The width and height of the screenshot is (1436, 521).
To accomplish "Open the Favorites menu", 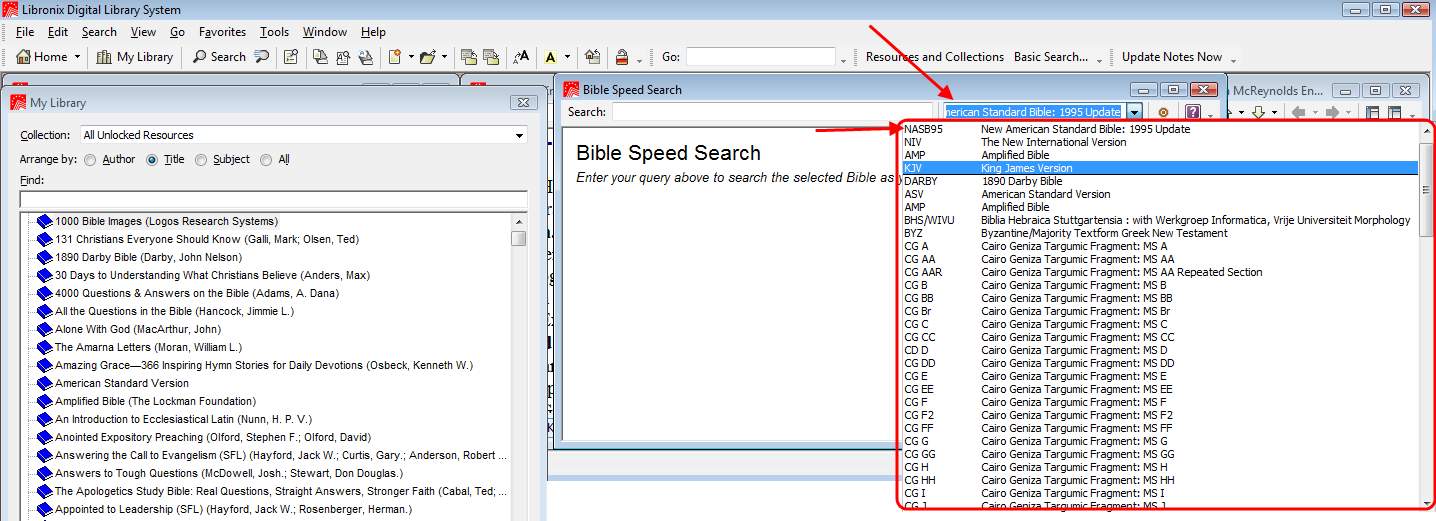I will 222,32.
